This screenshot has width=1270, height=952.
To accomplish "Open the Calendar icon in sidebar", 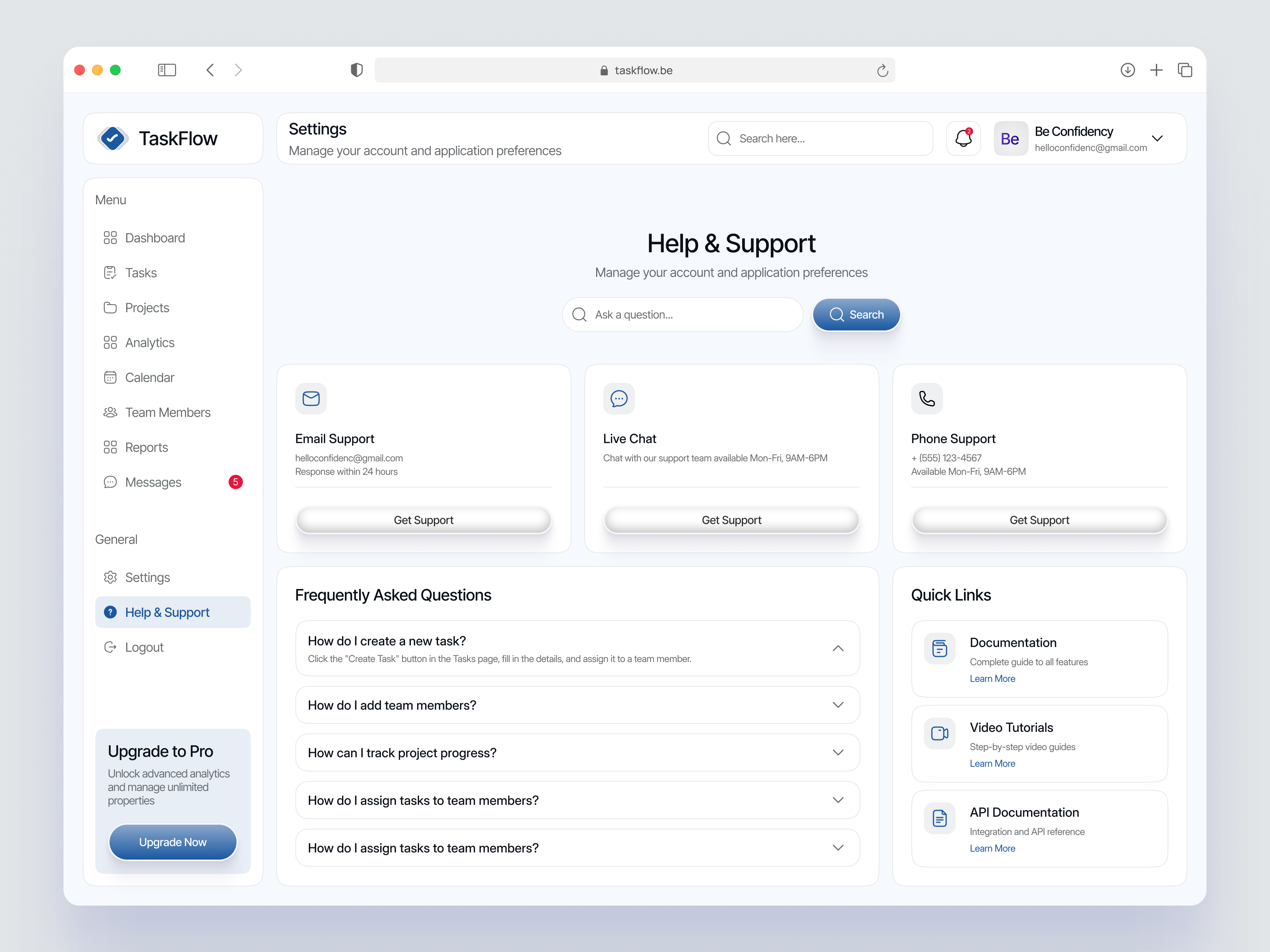I will coord(110,377).
